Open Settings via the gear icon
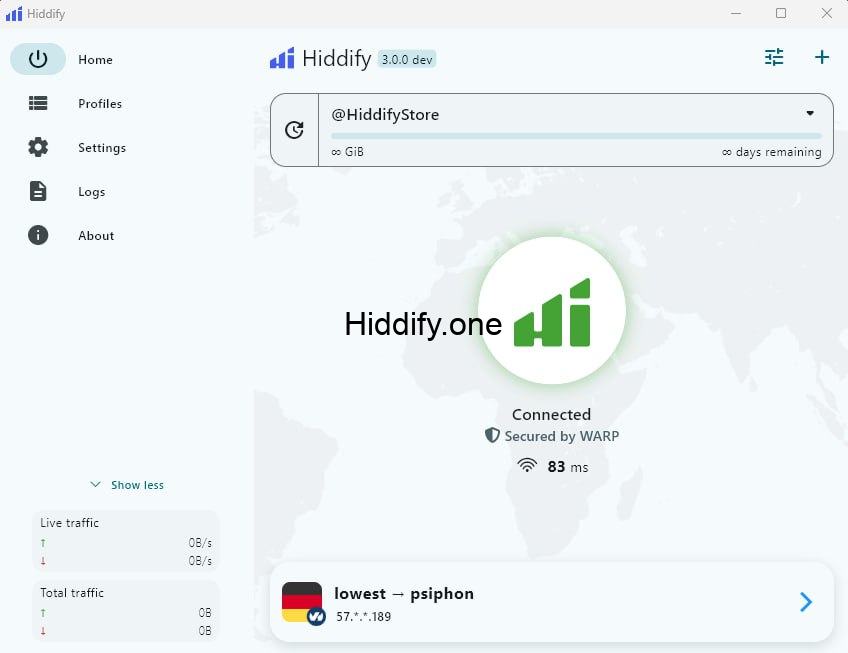 (x=37, y=147)
